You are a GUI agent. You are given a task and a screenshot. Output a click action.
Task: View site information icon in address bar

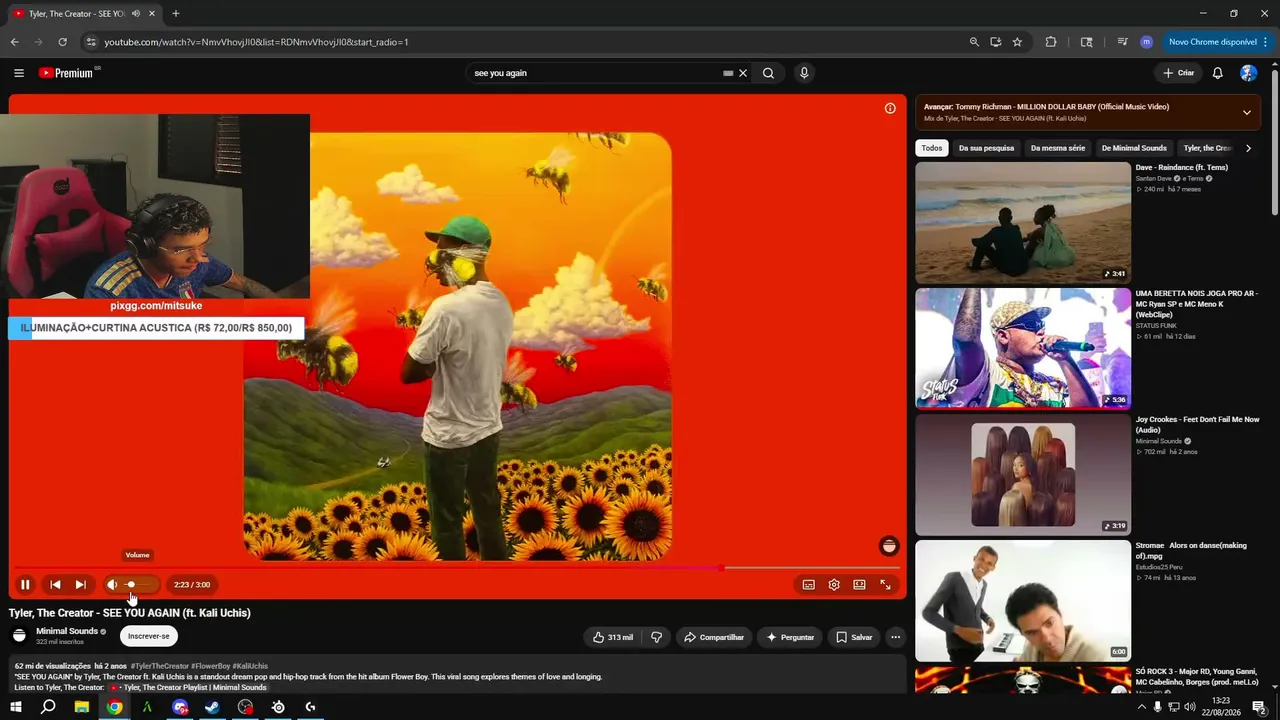[91, 42]
